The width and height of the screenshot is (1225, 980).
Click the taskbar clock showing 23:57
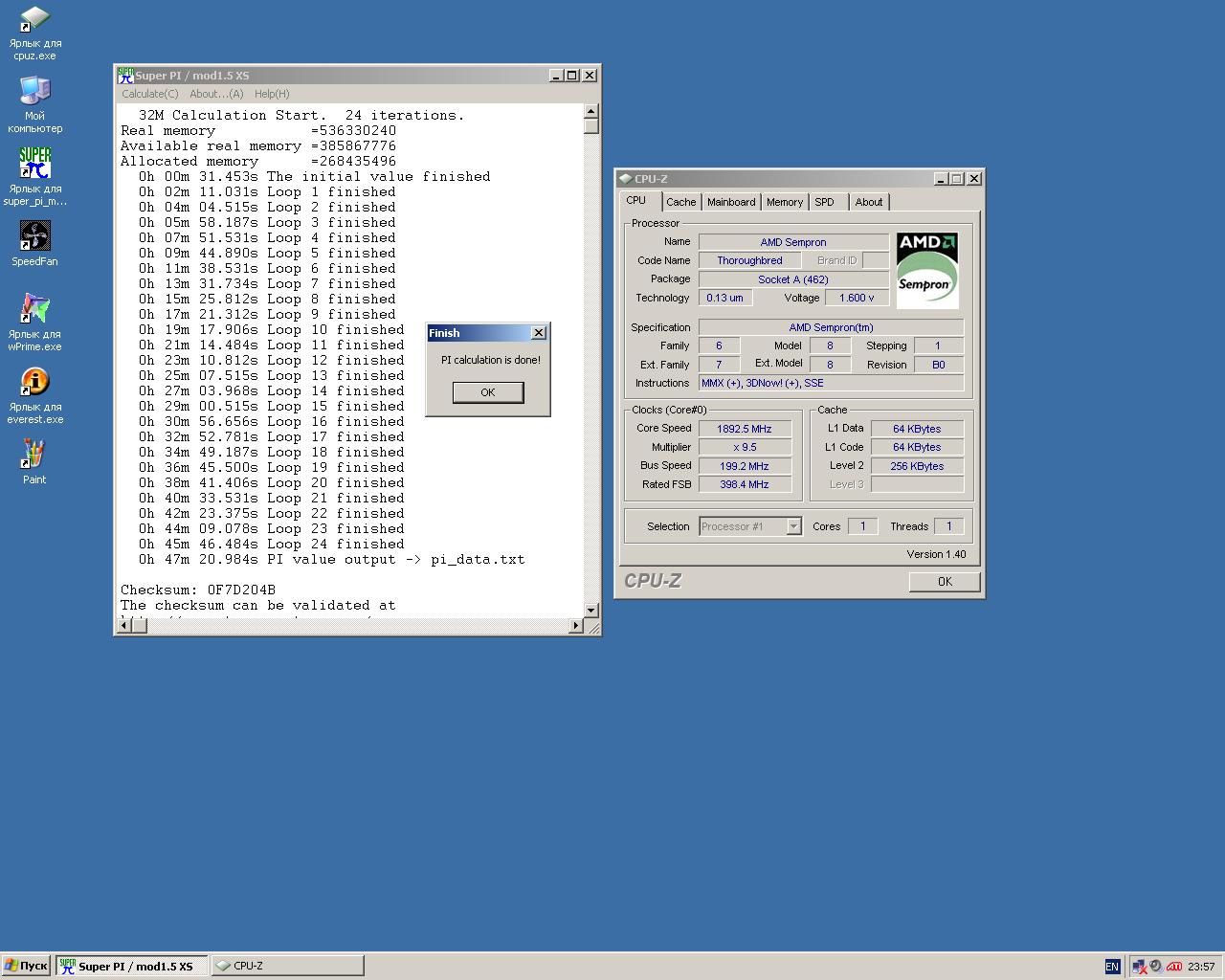pyautogui.click(x=1201, y=967)
